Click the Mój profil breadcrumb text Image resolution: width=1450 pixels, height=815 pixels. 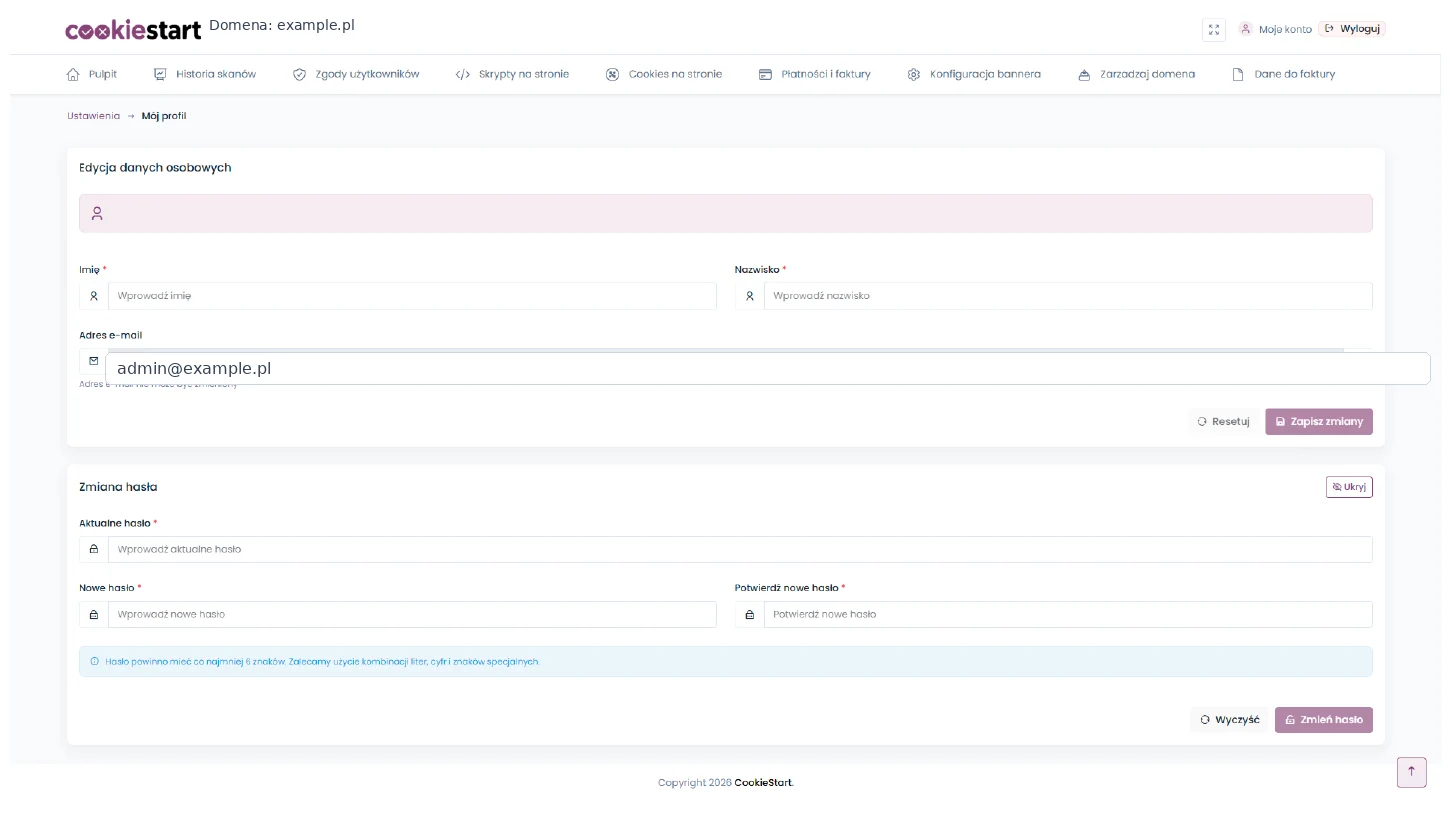[164, 116]
